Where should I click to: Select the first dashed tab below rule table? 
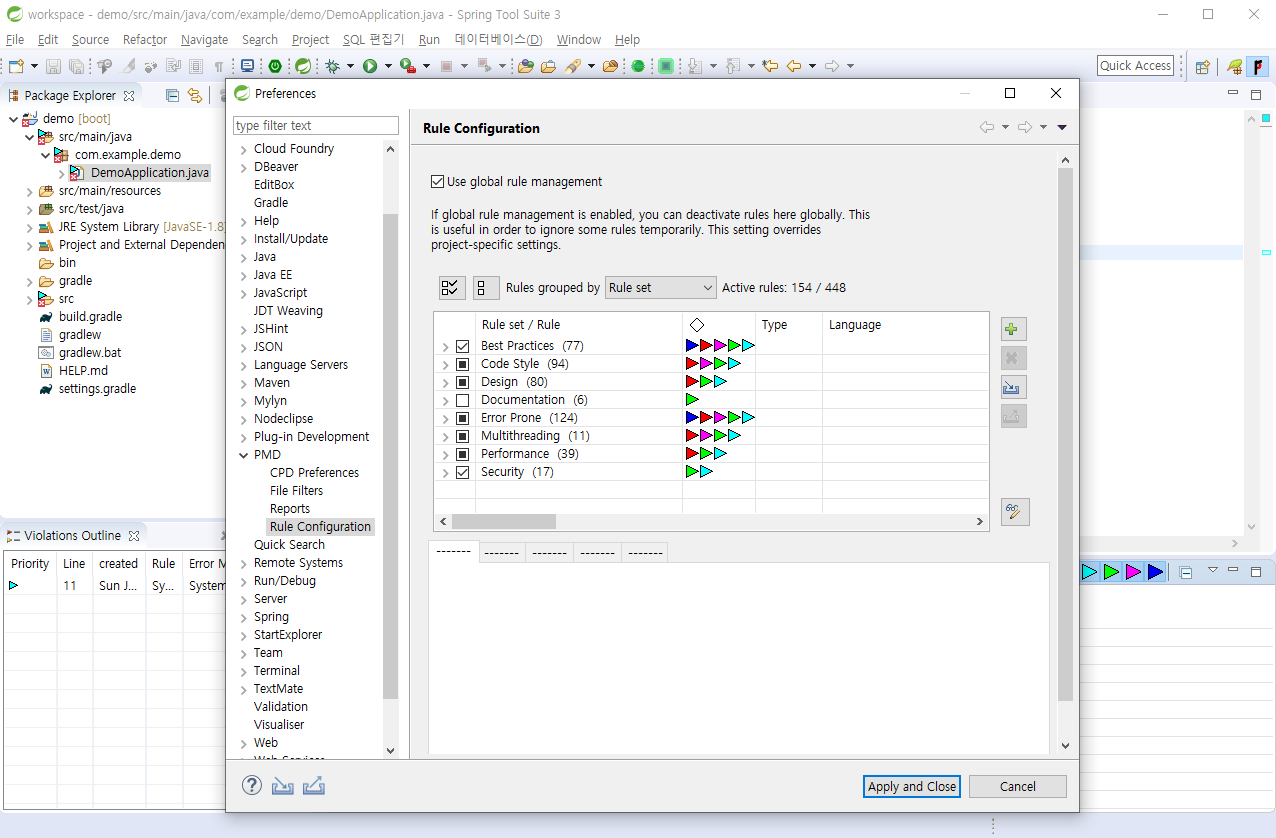pyautogui.click(x=453, y=551)
